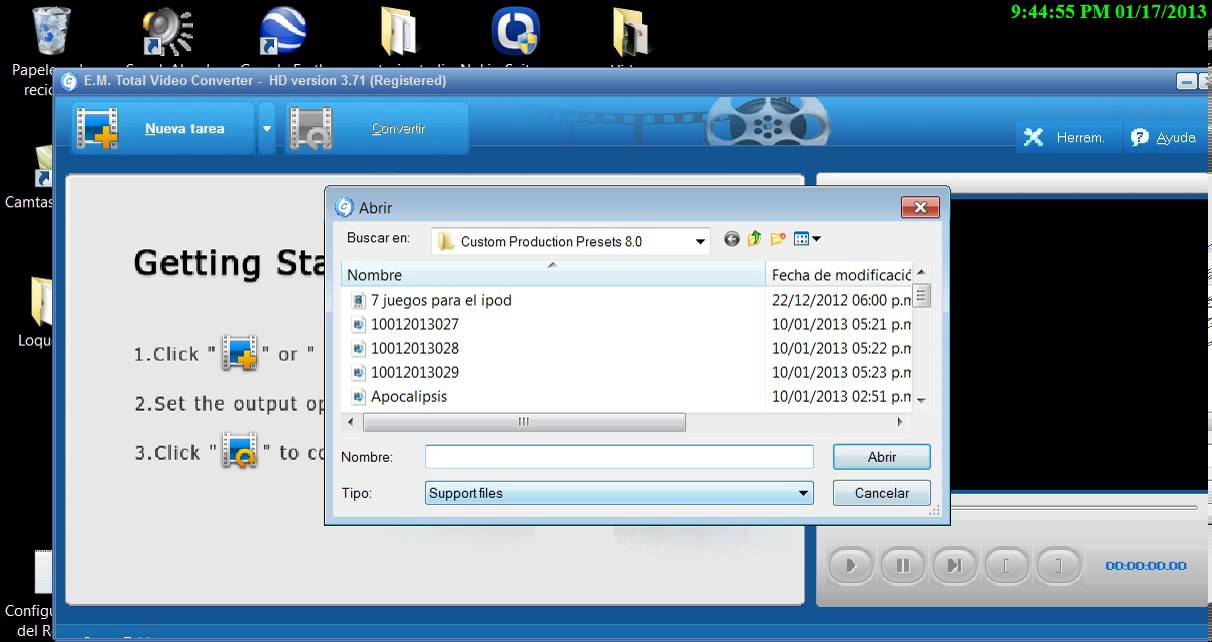This screenshot has height=642, width=1212.
Task: Click the Convertir toolbar button
Action: tap(377, 128)
